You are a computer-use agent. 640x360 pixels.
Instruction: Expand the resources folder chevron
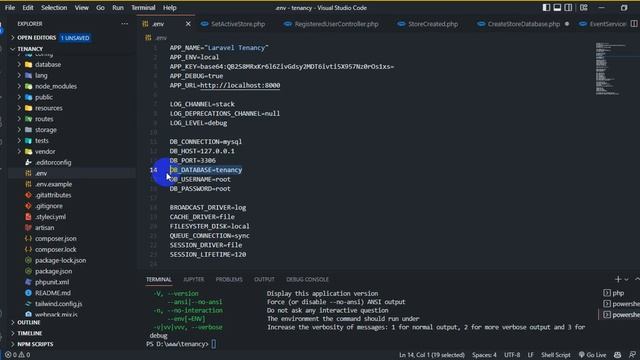(19, 108)
